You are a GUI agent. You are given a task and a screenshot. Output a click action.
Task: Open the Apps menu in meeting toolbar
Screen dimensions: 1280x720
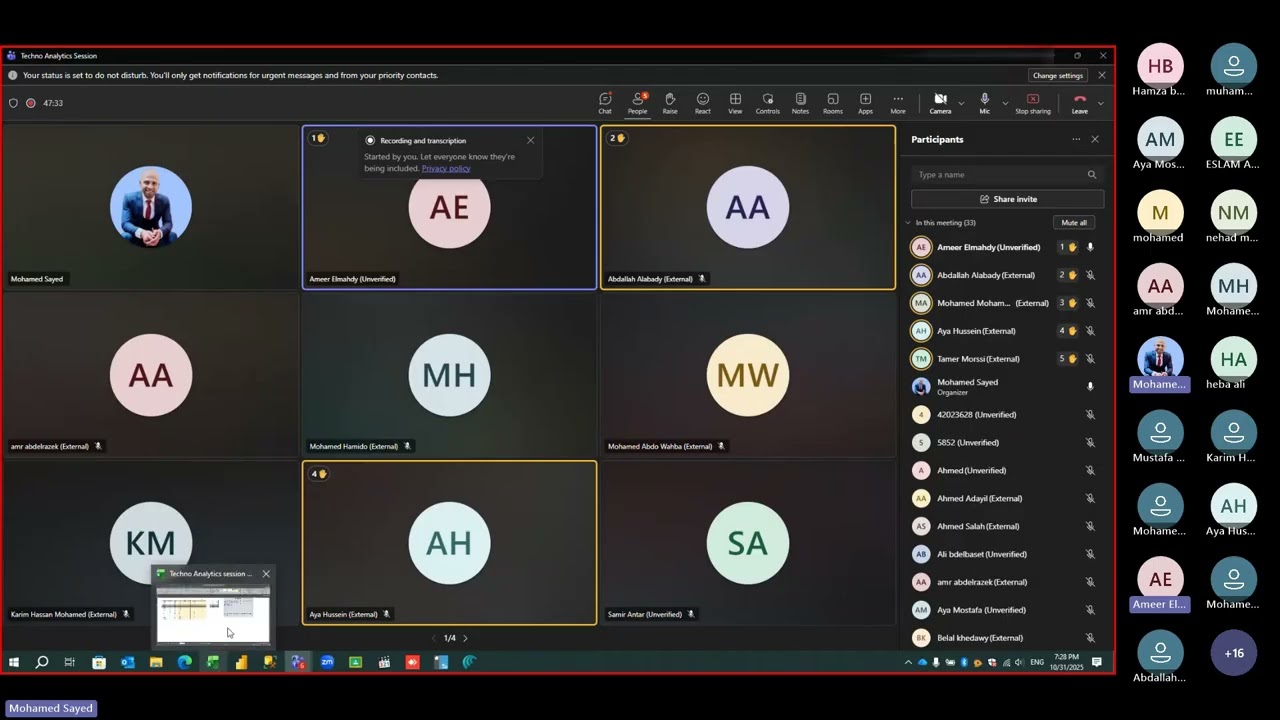[x=865, y=103]
